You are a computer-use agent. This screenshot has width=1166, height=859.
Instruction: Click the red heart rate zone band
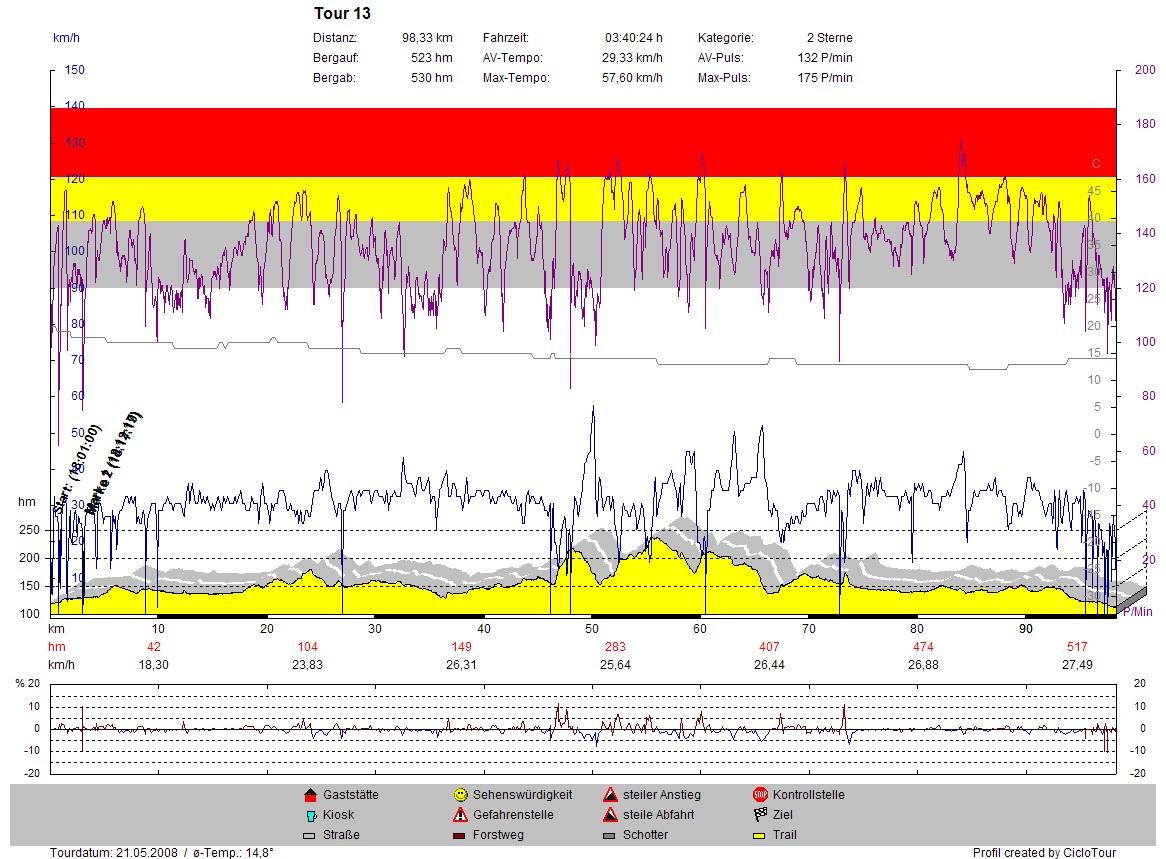(582, 142)
